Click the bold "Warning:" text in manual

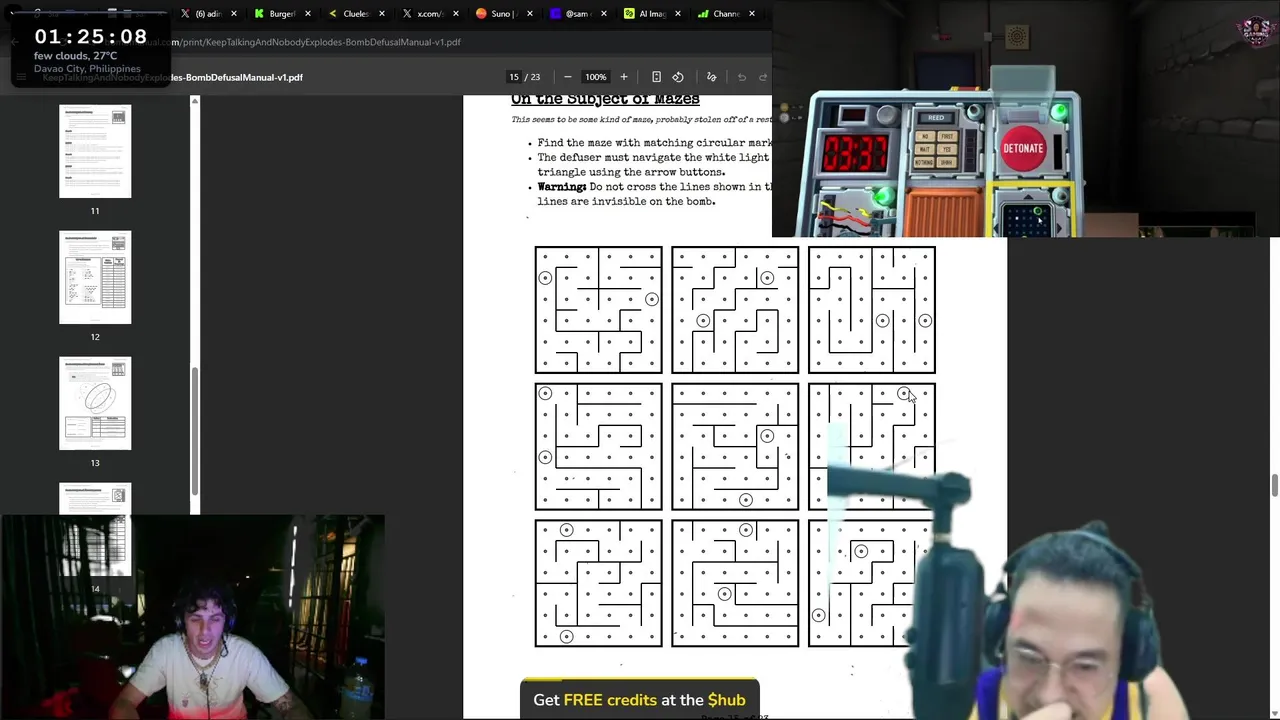pos(562,187)
